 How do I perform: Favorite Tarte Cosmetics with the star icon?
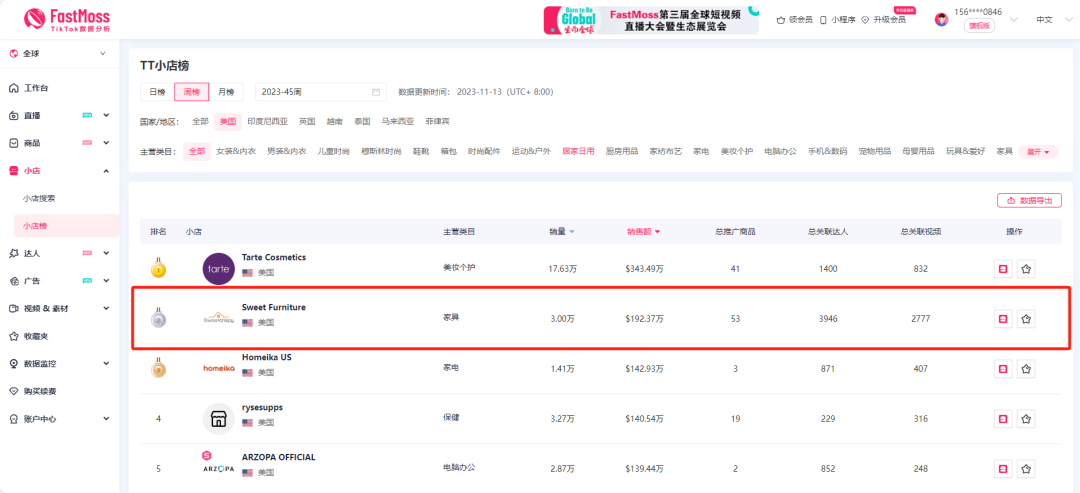[x=1026, y=268]
